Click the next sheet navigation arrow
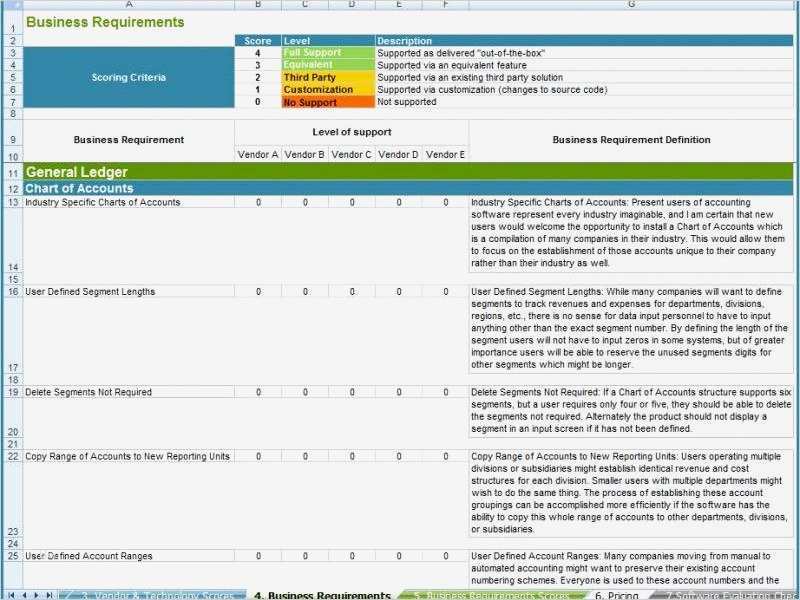 pyautogui.click(x=36, y=595)
